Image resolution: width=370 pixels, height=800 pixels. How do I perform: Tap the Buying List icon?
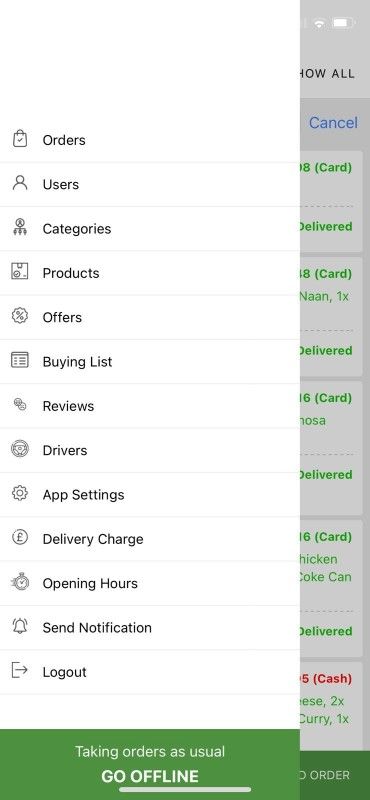20,360
